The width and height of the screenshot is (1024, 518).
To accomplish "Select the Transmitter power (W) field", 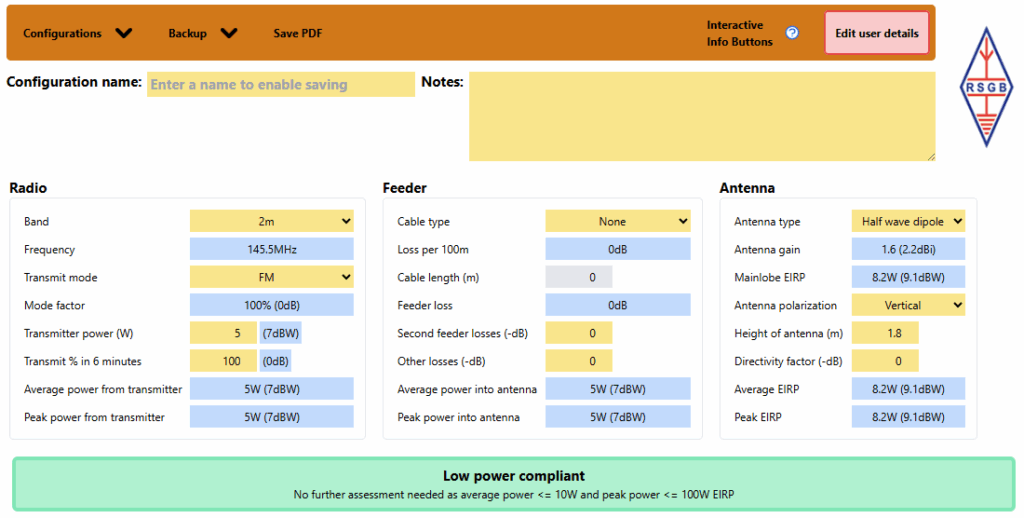I will point(223,333).
